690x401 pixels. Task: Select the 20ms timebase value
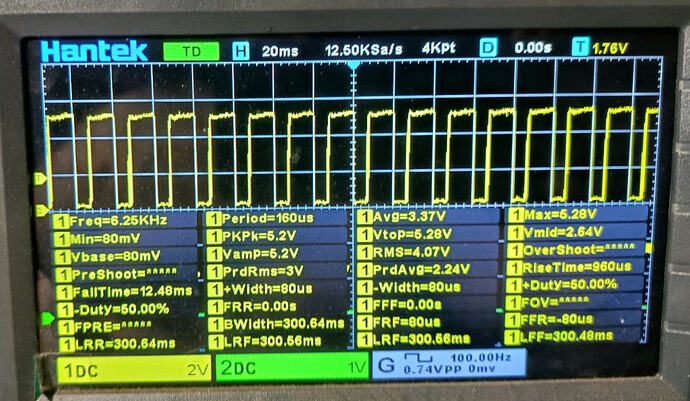tap(280, 52)
